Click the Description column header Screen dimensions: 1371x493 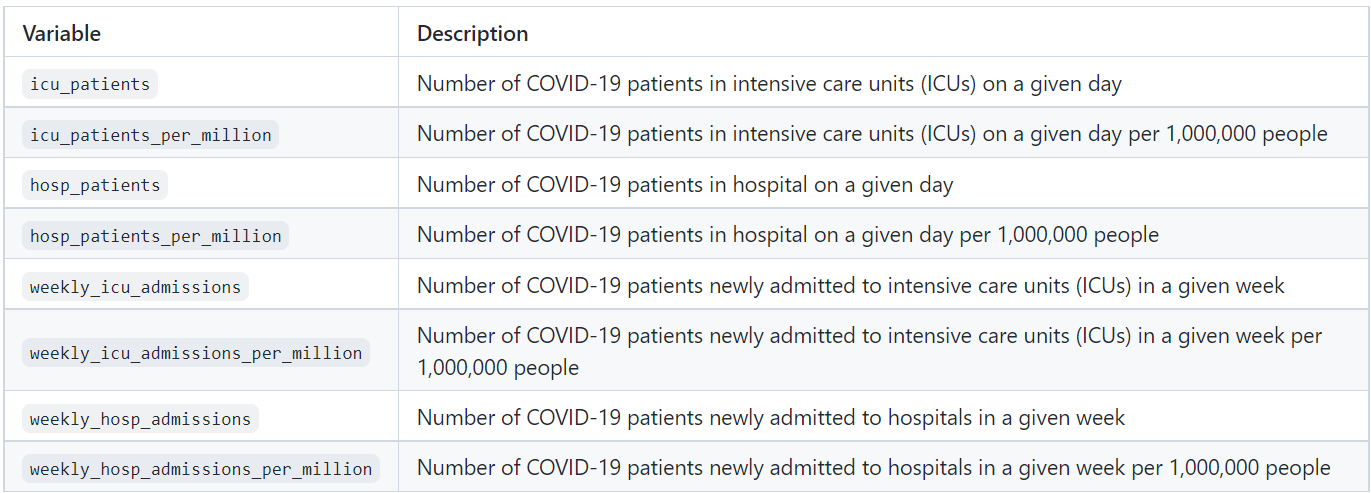click(x=472, y=33)
